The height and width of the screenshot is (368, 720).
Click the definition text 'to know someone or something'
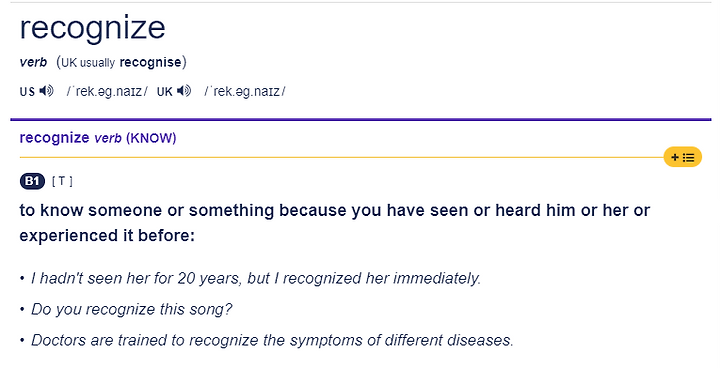(146, 210)
